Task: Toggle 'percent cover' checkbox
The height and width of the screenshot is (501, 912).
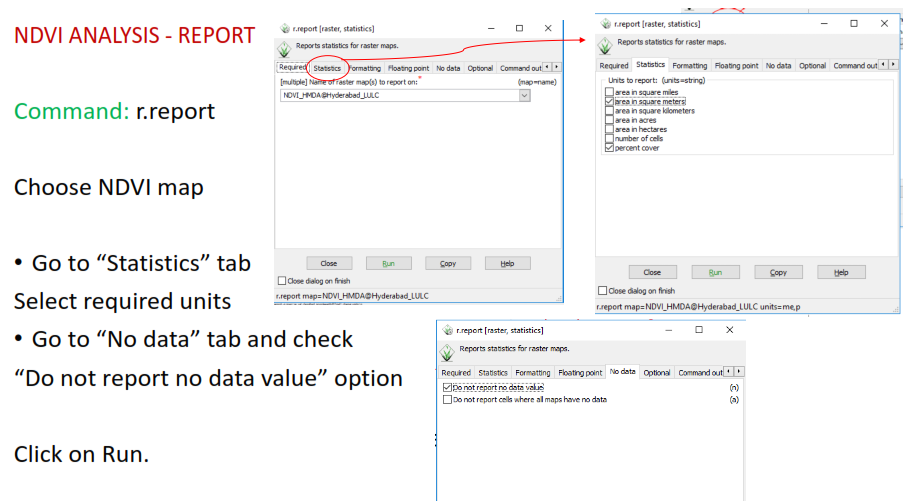Action: coord(609,148)
